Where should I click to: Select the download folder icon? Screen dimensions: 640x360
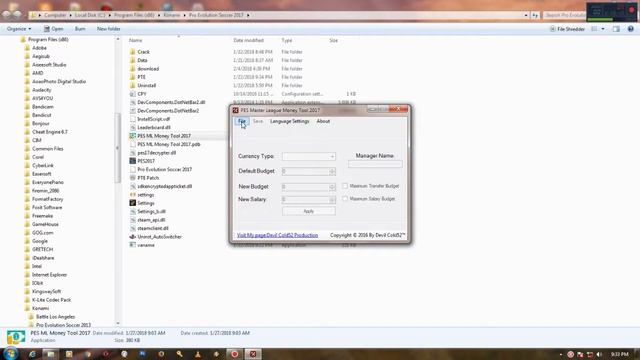(133, 69)
